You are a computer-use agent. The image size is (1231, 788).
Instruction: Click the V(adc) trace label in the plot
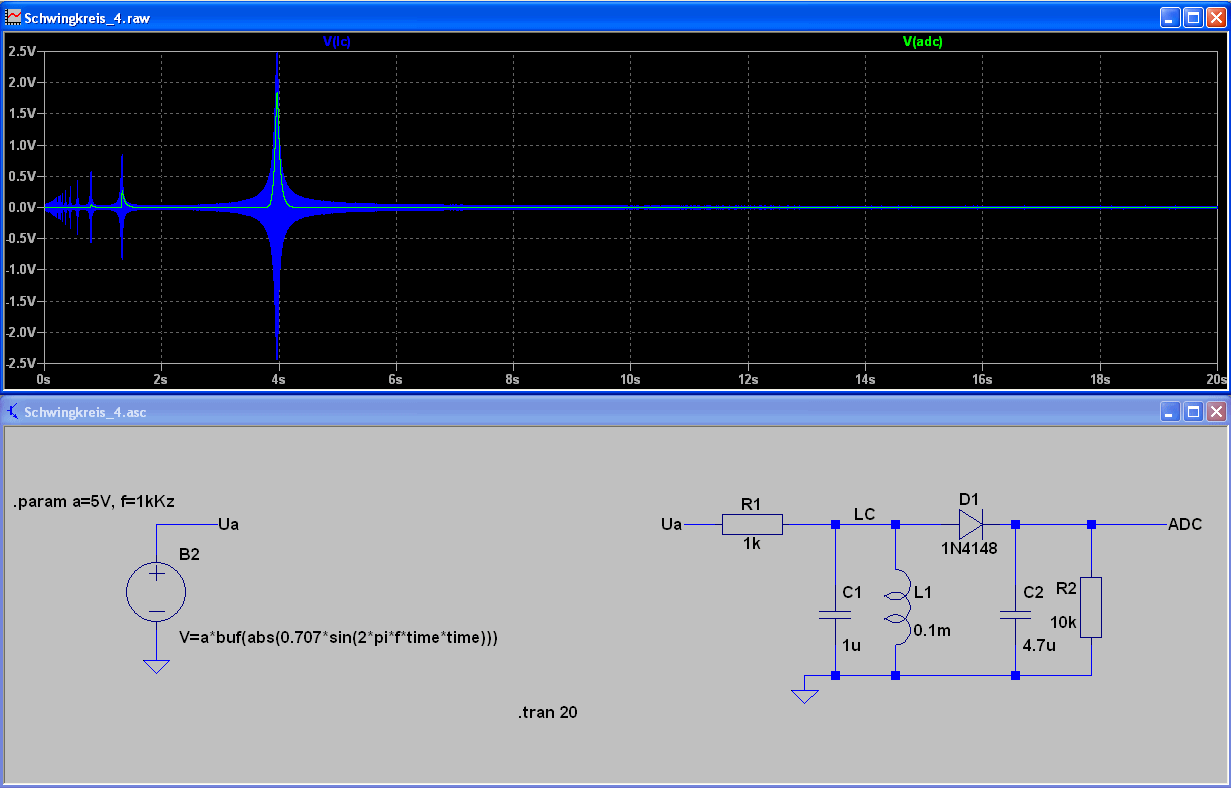point(922,42)
